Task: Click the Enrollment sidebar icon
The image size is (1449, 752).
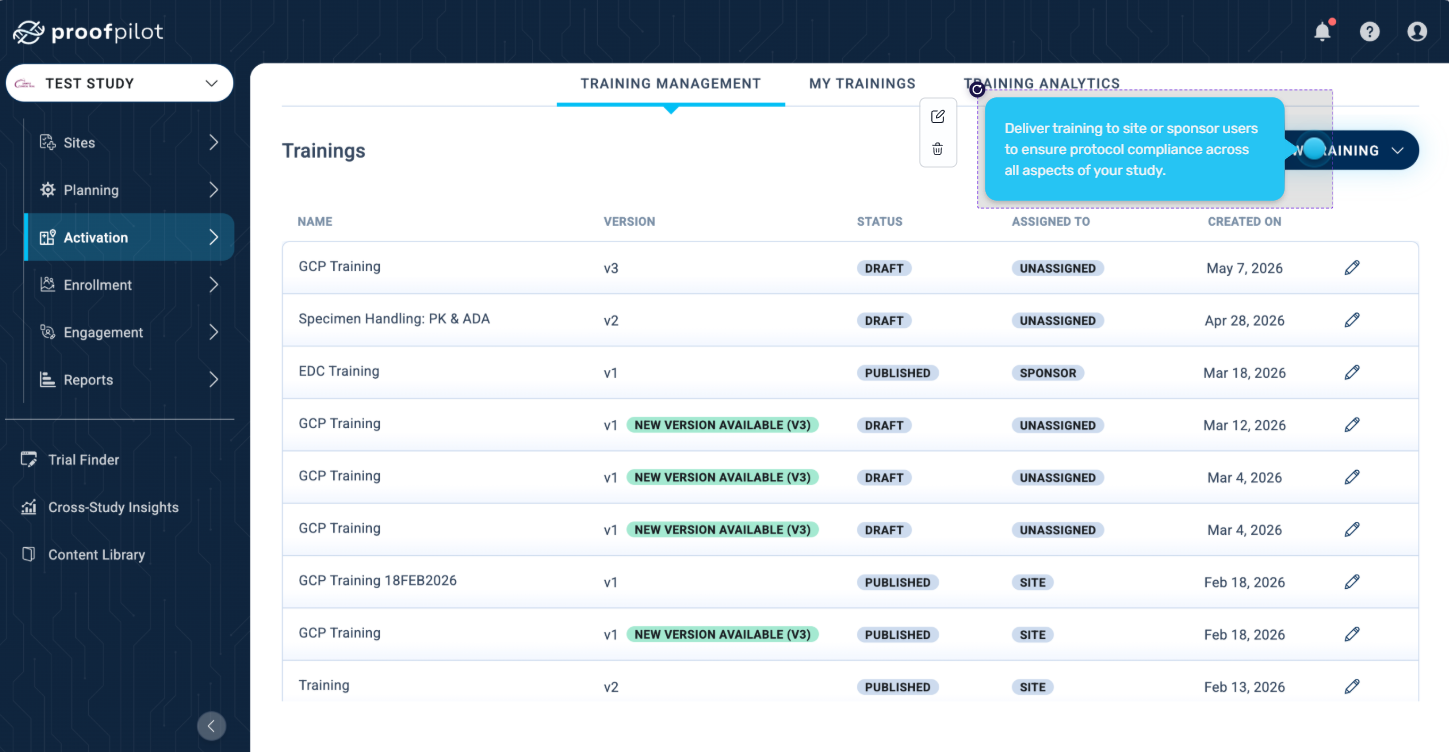Action: click(x=47, y=284)
